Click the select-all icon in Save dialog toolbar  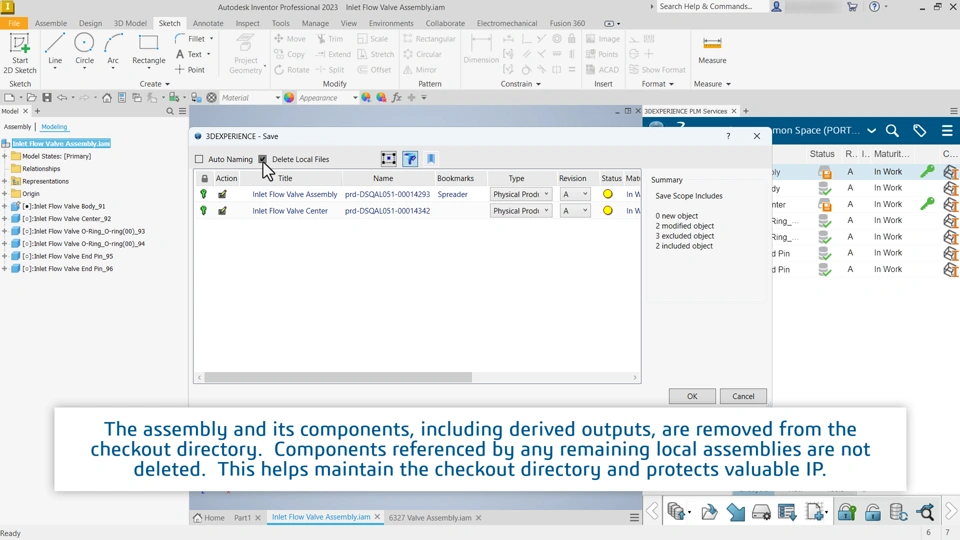tap(389, 159)
